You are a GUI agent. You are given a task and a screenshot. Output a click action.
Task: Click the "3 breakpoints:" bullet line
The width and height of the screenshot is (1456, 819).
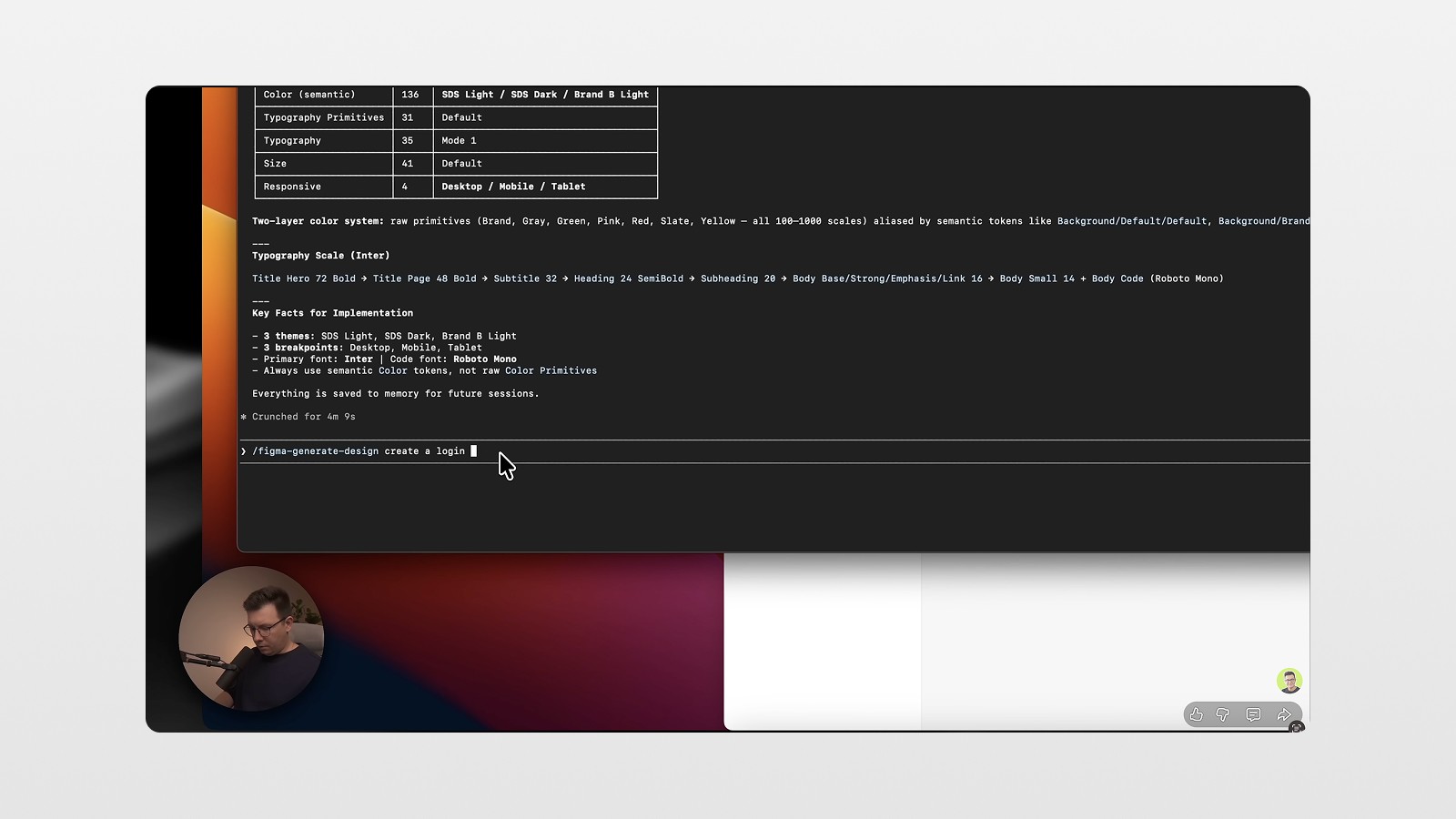click(367, 348)
